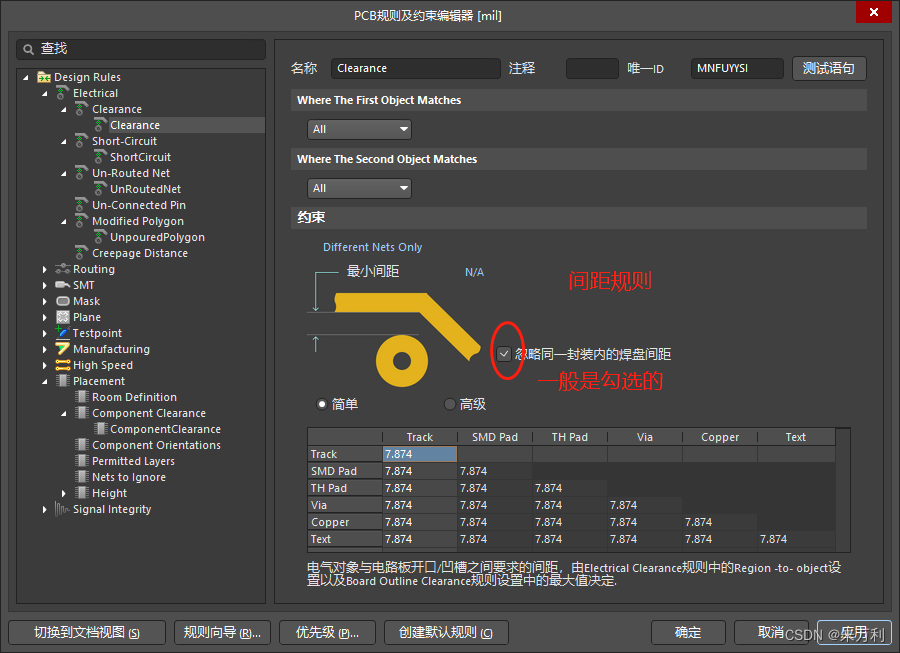Click the Testpoint category icon
This screenshot has width=900, height=653.
click(x=63, y=333)
